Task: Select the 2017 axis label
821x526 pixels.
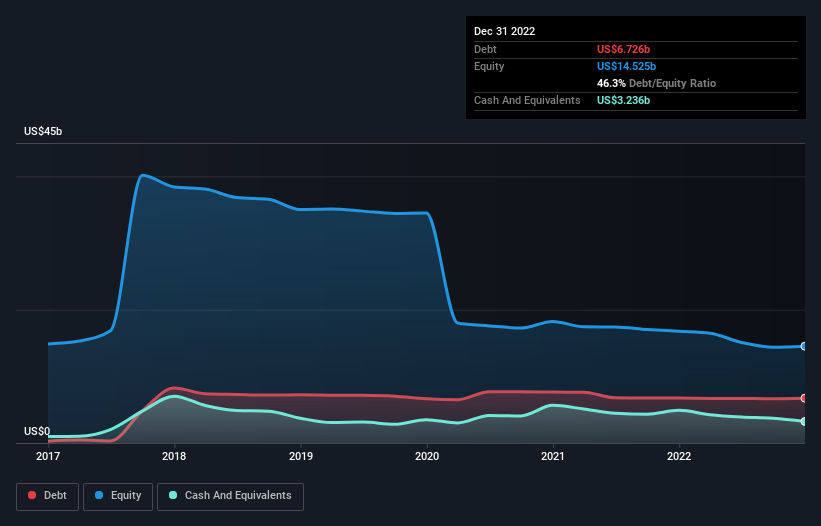Action: [x=48, y=456]
